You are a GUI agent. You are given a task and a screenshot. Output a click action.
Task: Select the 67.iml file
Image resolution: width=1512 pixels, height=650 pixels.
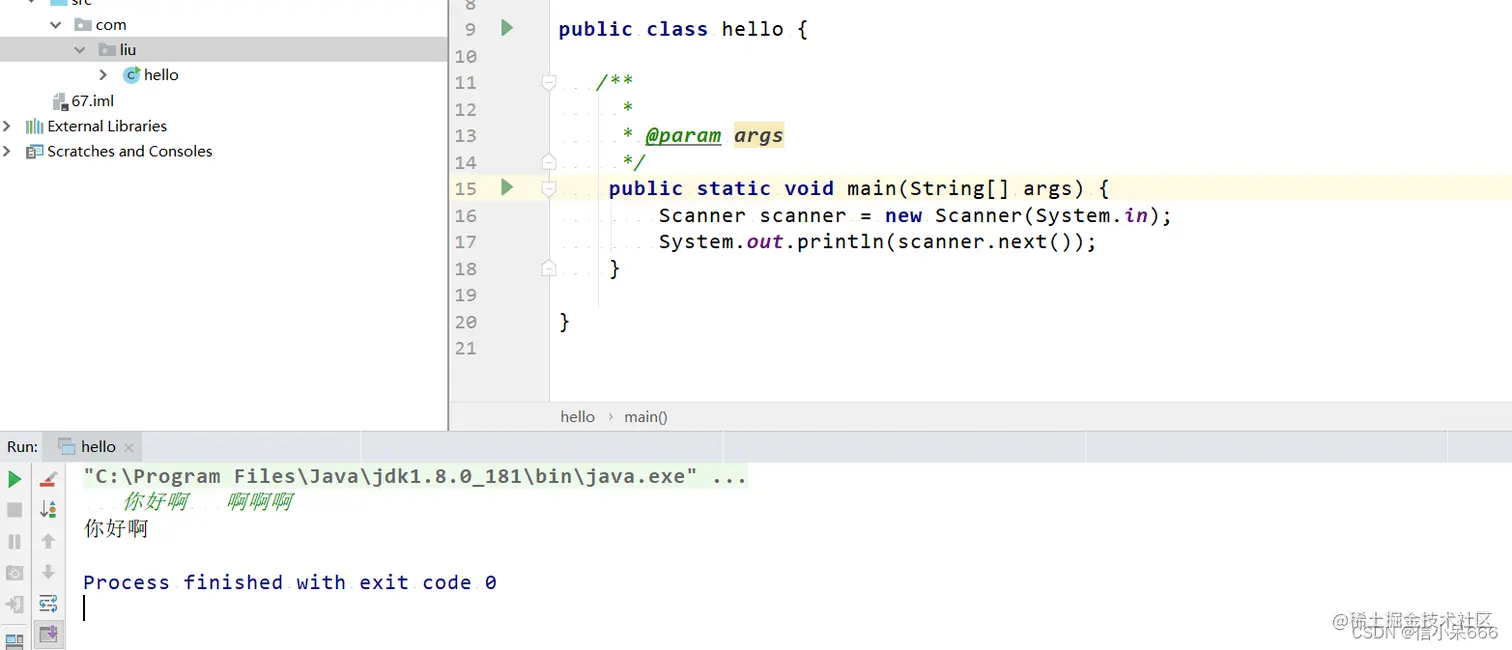click(x=92, y=101)
